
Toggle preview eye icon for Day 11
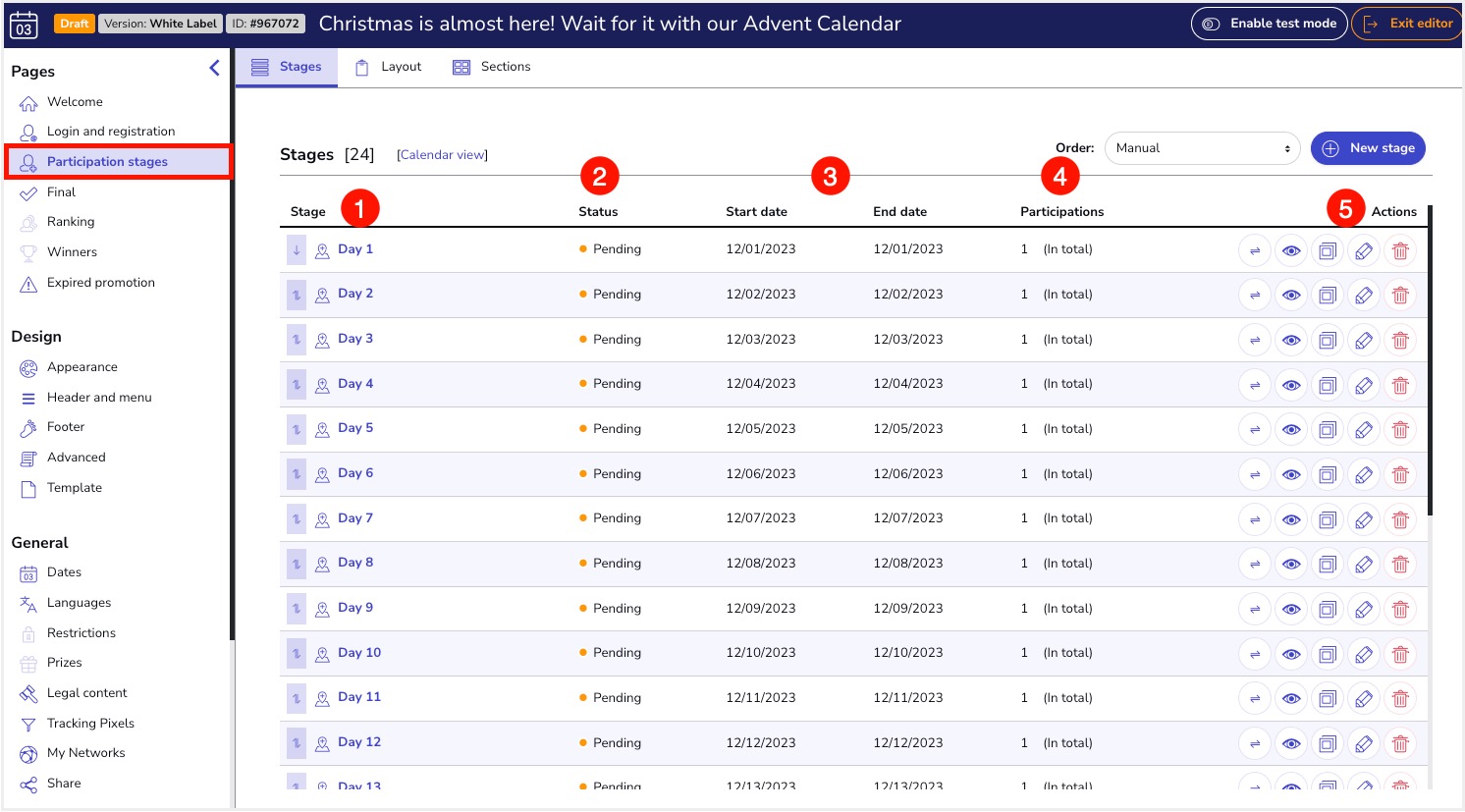click(1291, 698)
